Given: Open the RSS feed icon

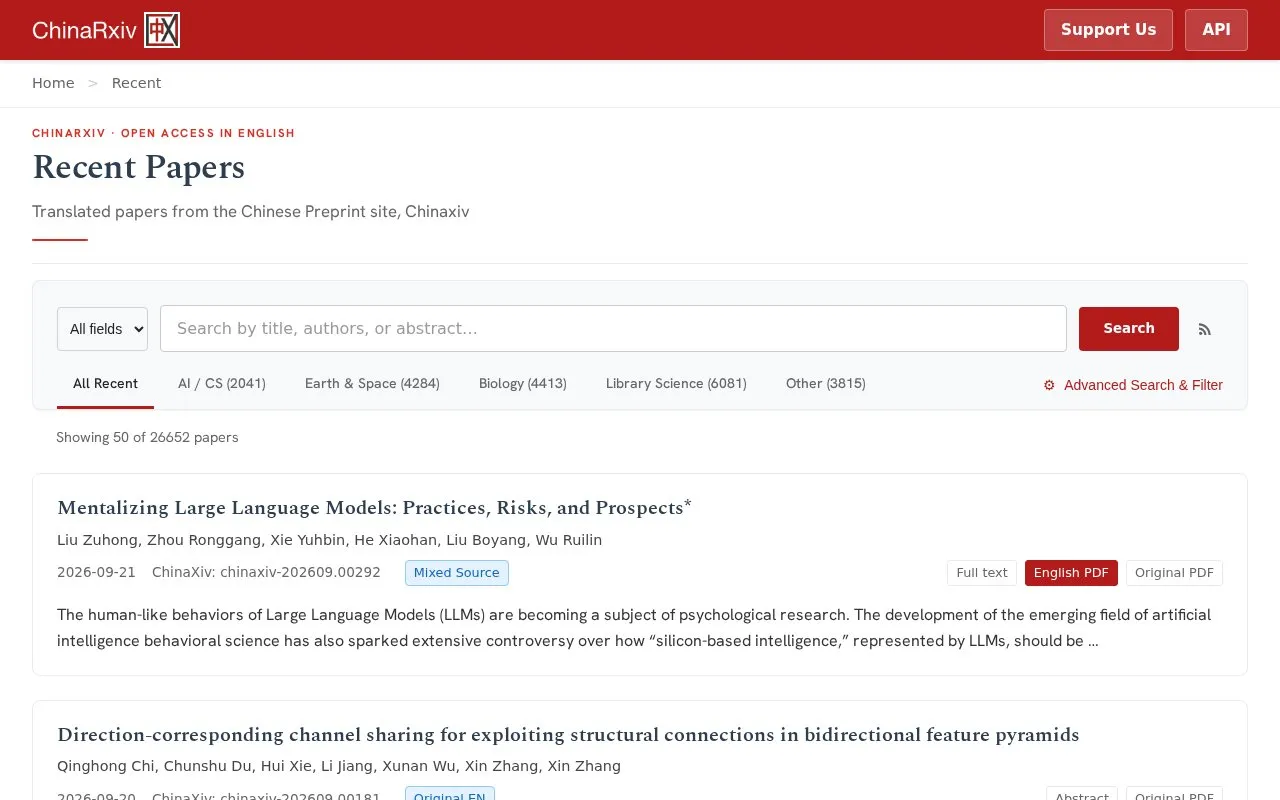Looking at the screenshot, I should click(x=1205, y=329).
